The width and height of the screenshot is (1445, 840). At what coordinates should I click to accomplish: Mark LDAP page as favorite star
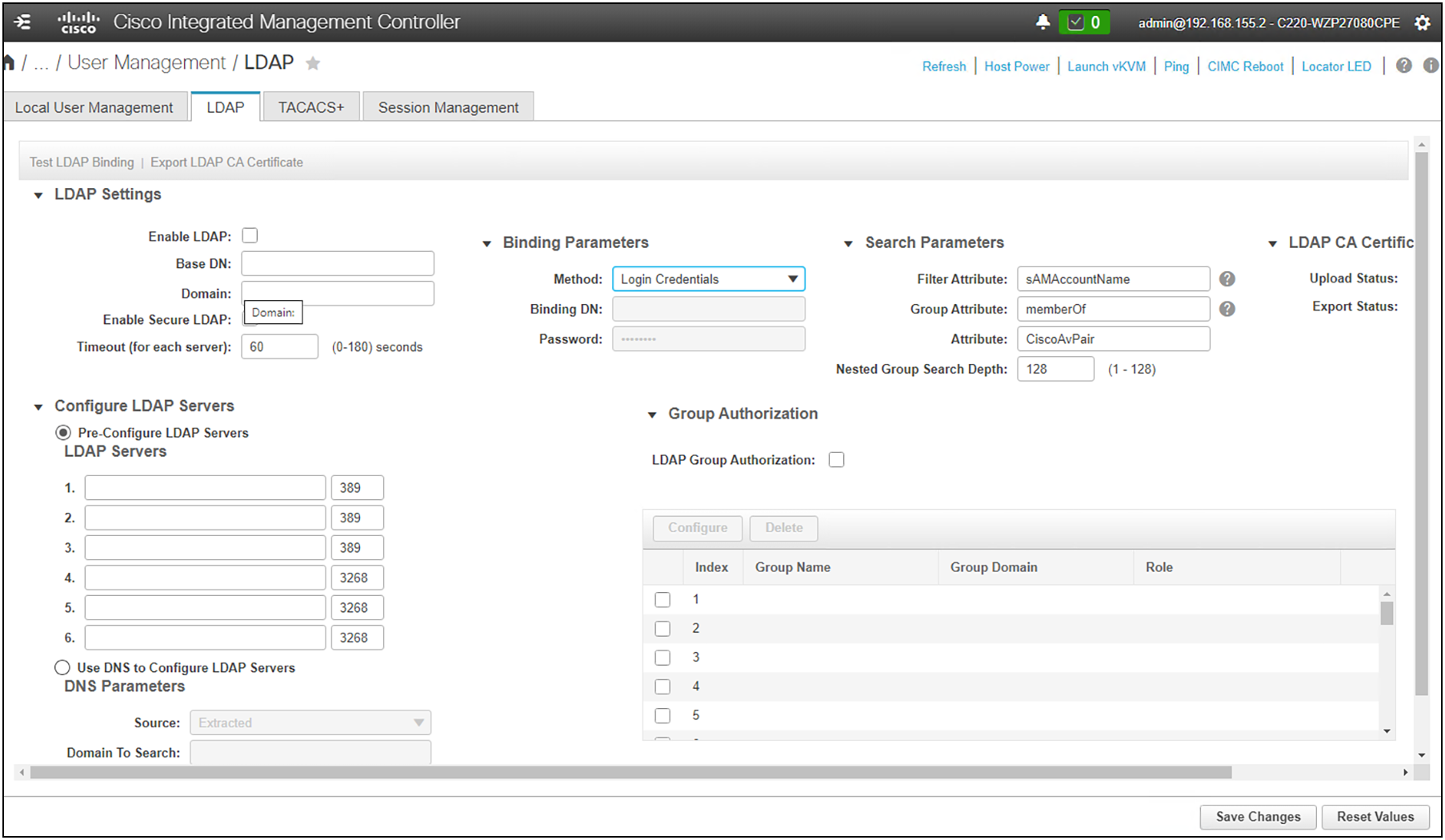tap(313, 63)
